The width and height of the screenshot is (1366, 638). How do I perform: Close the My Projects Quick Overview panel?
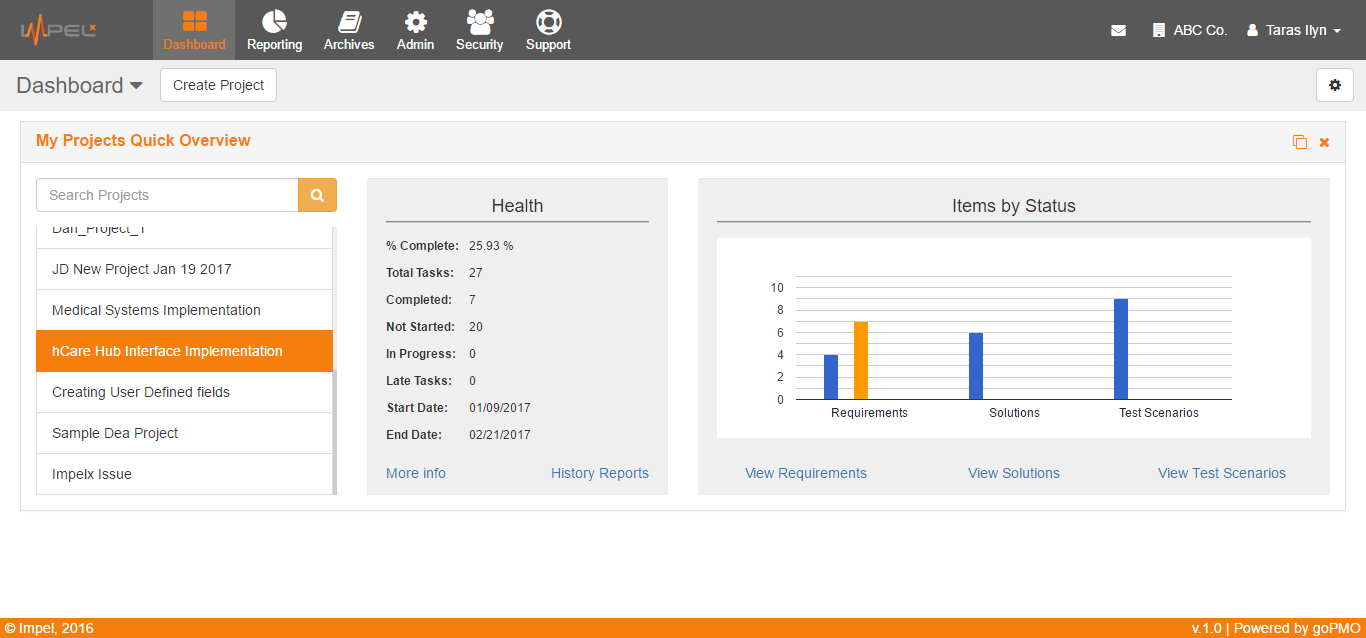tap(1324, 142)
